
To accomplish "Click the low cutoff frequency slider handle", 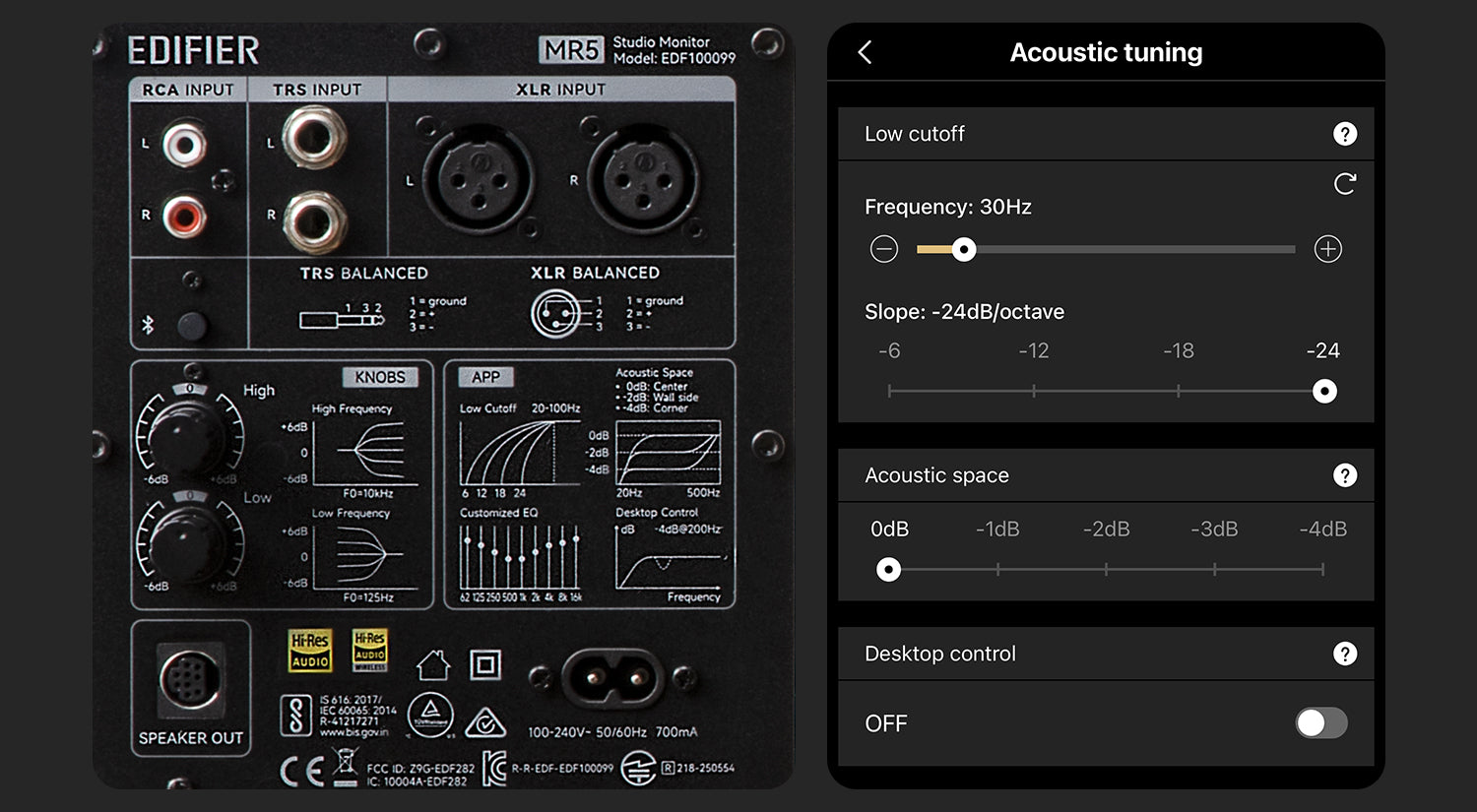I will [x=964, y=250].
